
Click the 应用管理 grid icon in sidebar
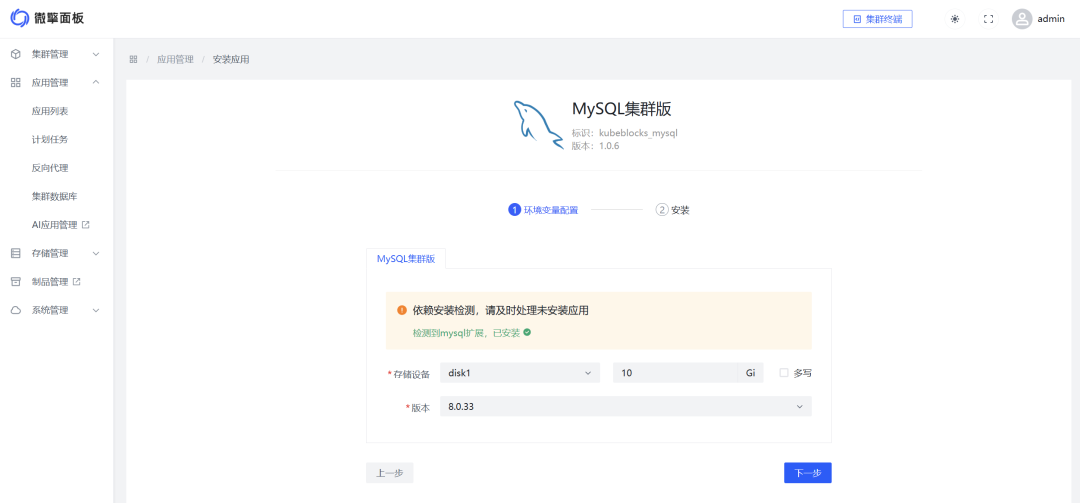(x=15, y=82)
